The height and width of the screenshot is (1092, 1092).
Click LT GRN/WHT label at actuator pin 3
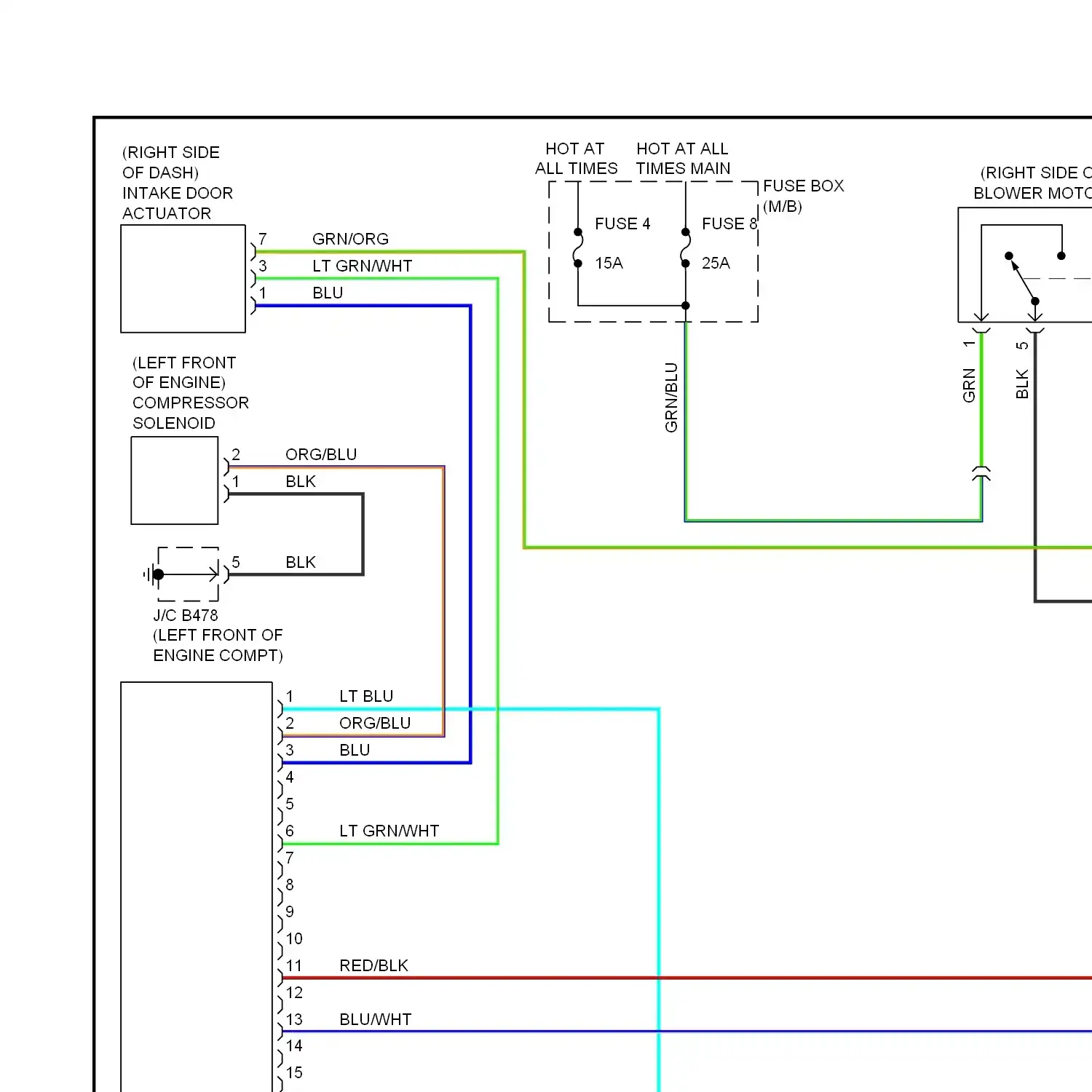click(362, 266)
